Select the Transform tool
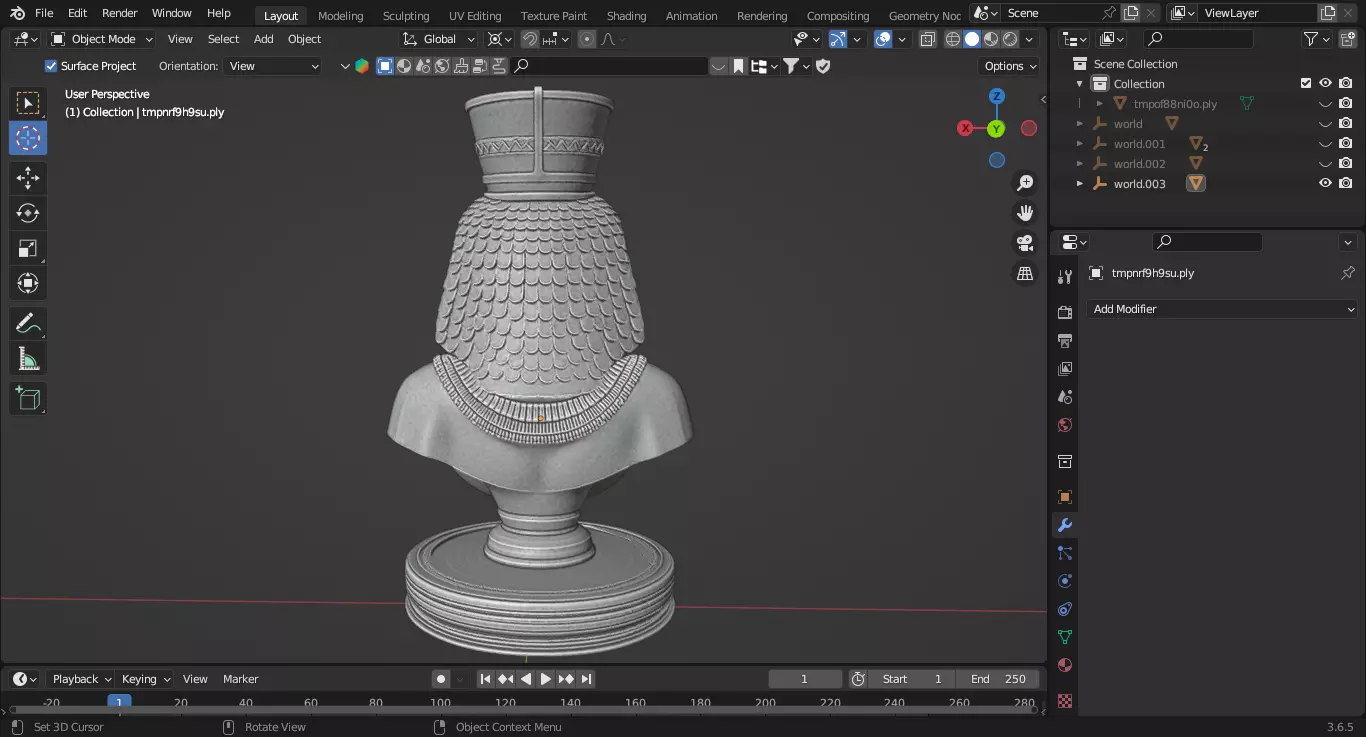This screenshot has height=737, width=1366. [28, 283]
